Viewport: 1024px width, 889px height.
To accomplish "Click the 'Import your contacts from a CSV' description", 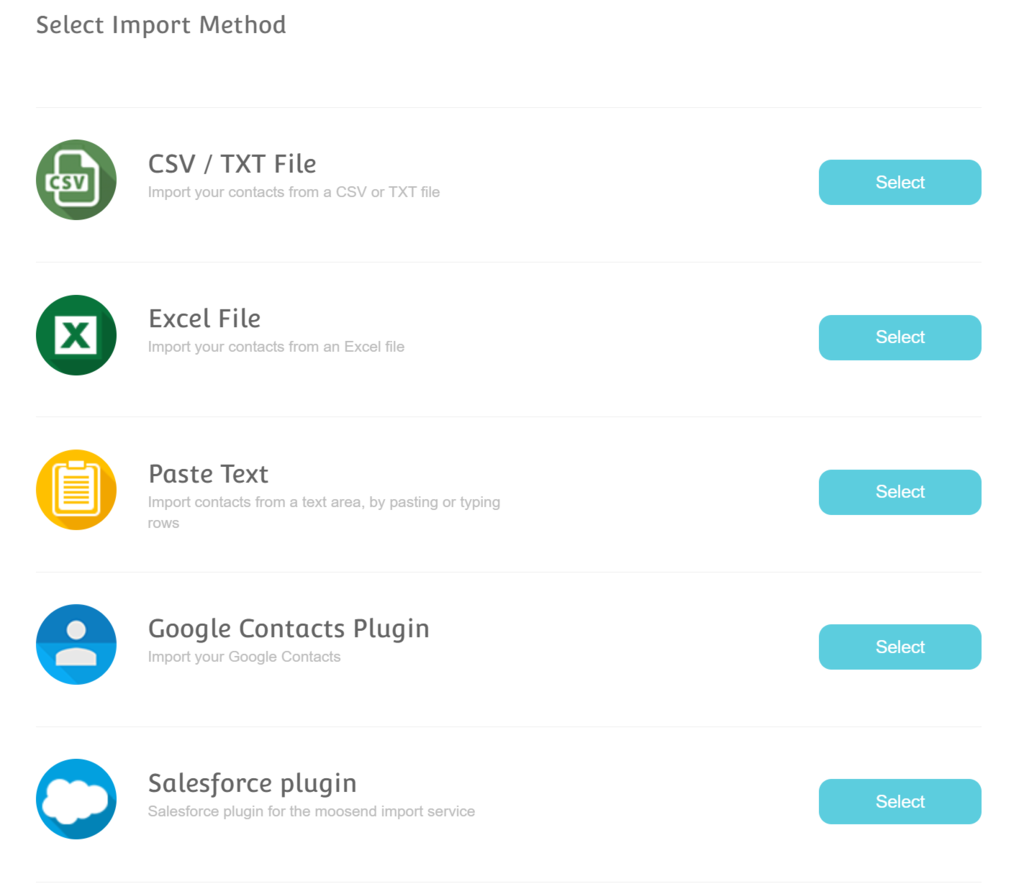I will point(294,192).
